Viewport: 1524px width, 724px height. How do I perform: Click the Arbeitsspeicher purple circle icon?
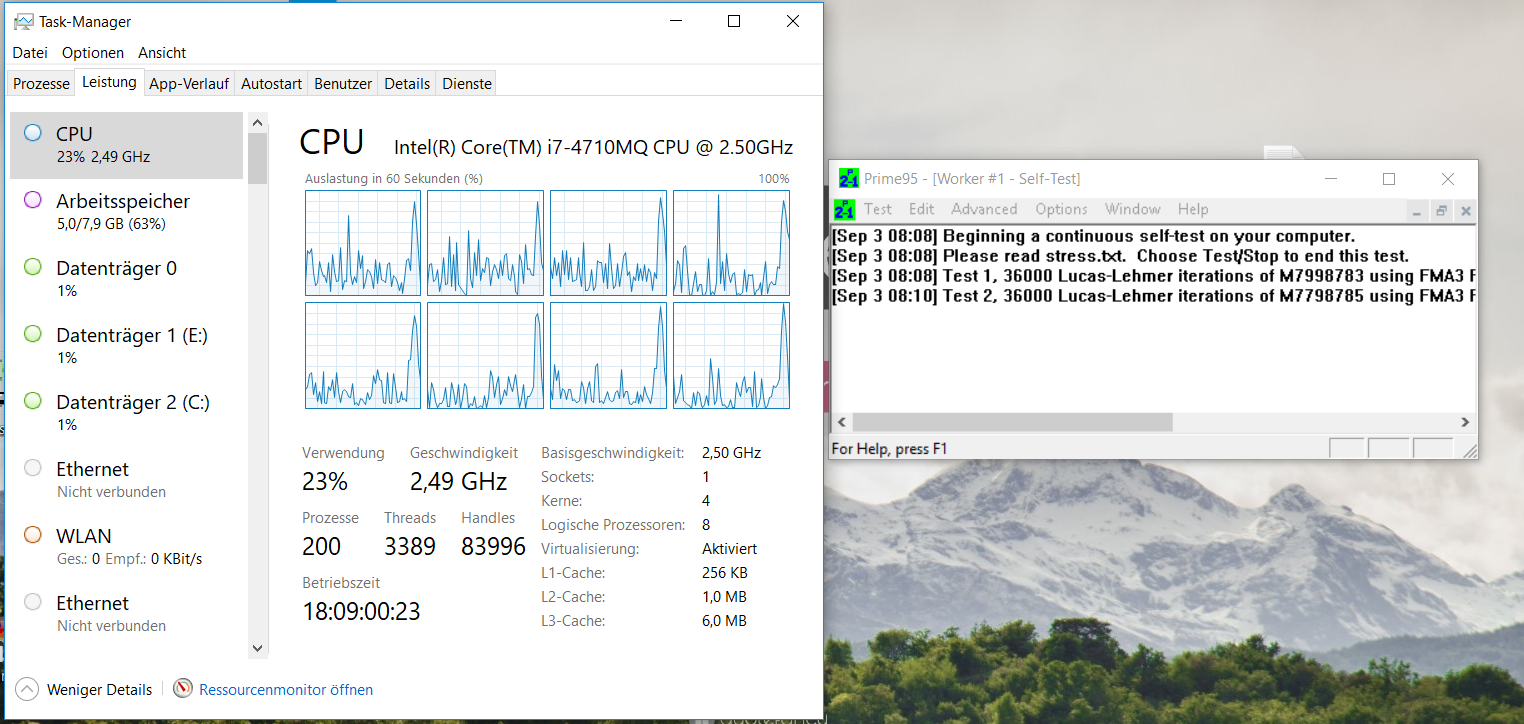[33, 200]
